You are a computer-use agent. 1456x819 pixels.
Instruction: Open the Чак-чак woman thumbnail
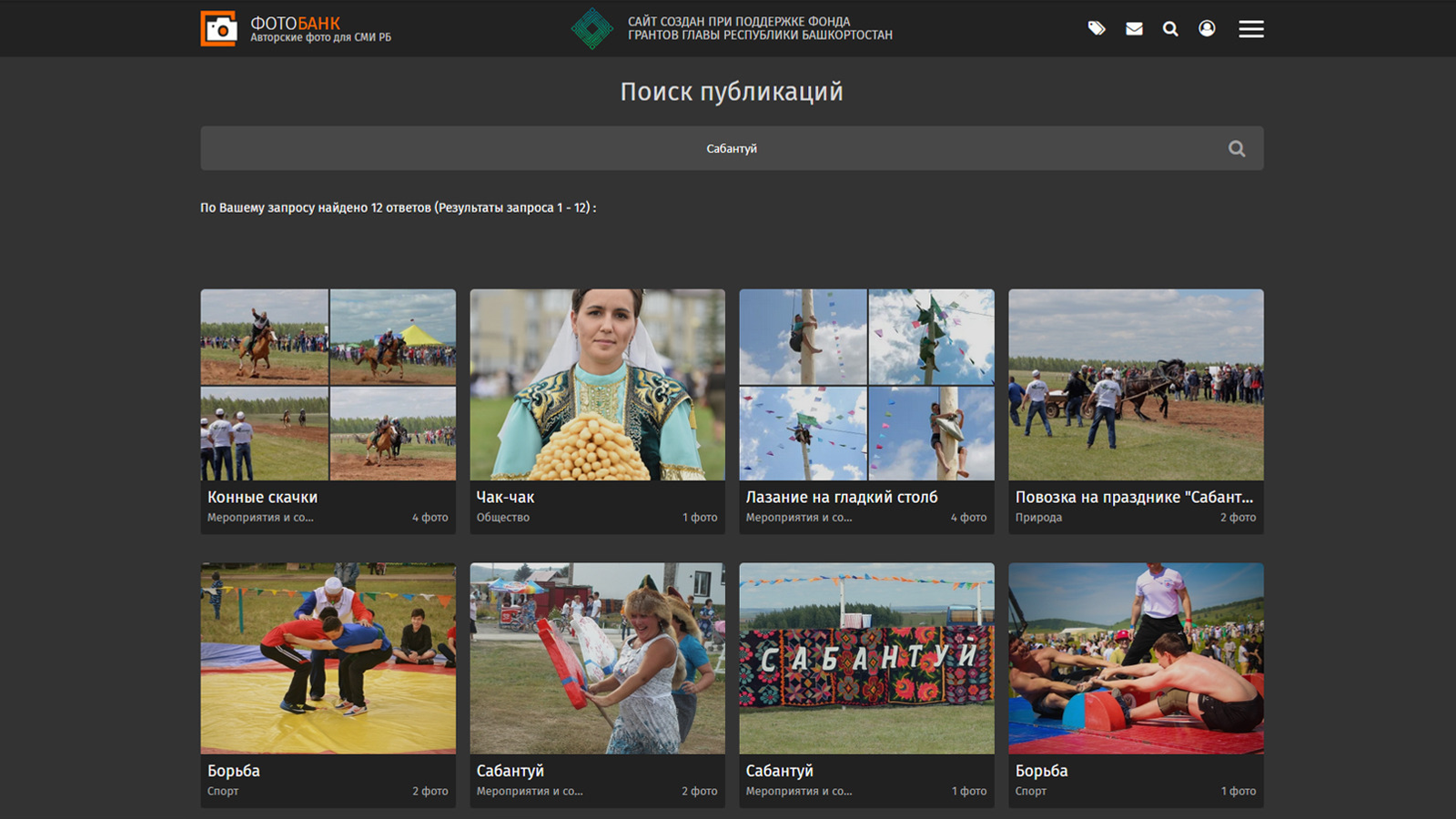pyautogui.click(x=597, y=384)
